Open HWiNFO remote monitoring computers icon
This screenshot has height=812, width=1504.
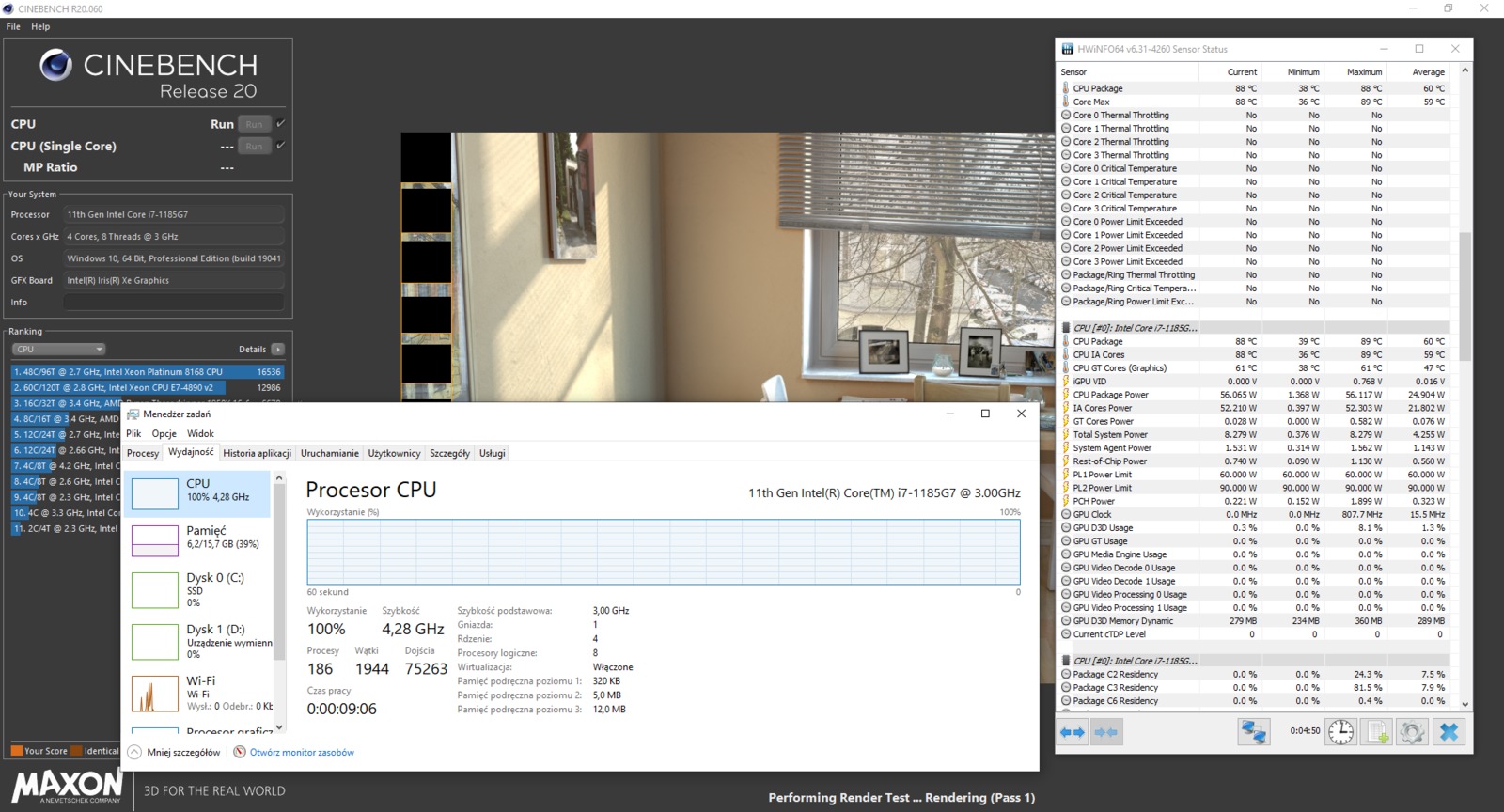click(x=1253, y=731)
